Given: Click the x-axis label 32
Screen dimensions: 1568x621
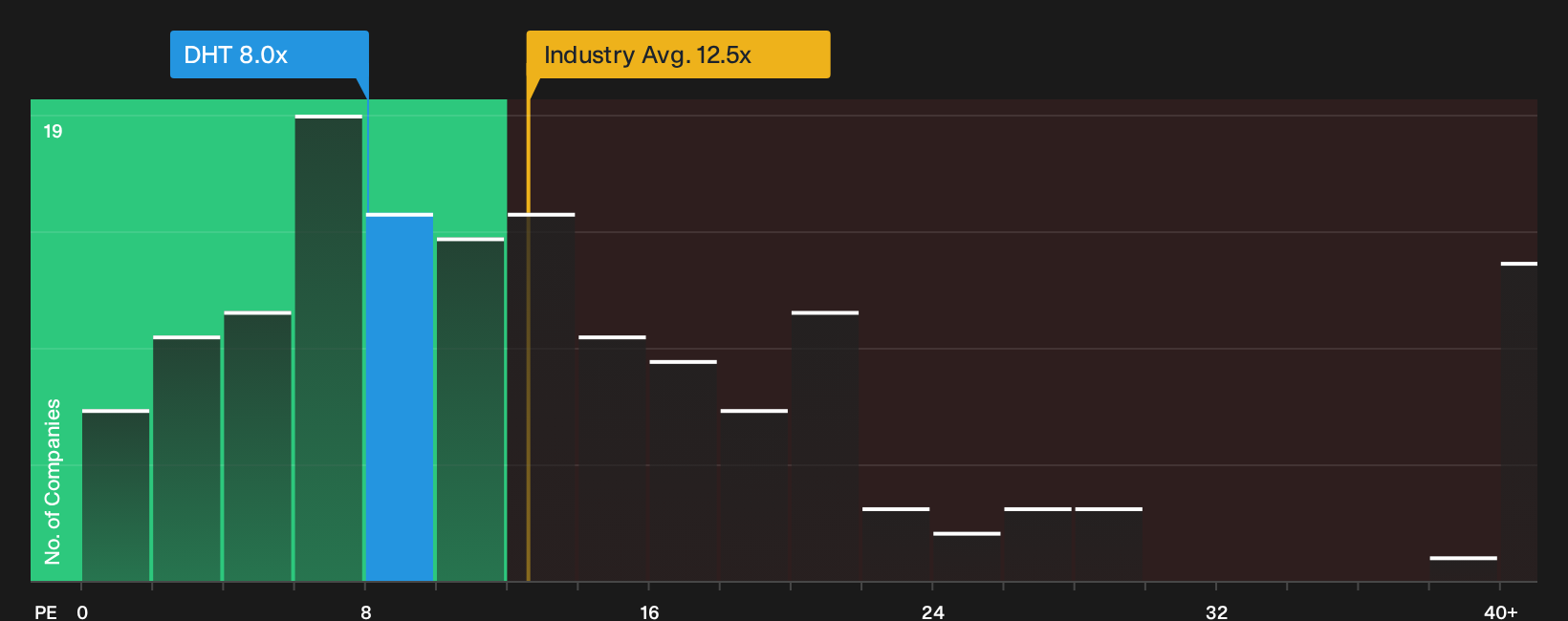Looking at the screenshot, I should pos(1216,611).
